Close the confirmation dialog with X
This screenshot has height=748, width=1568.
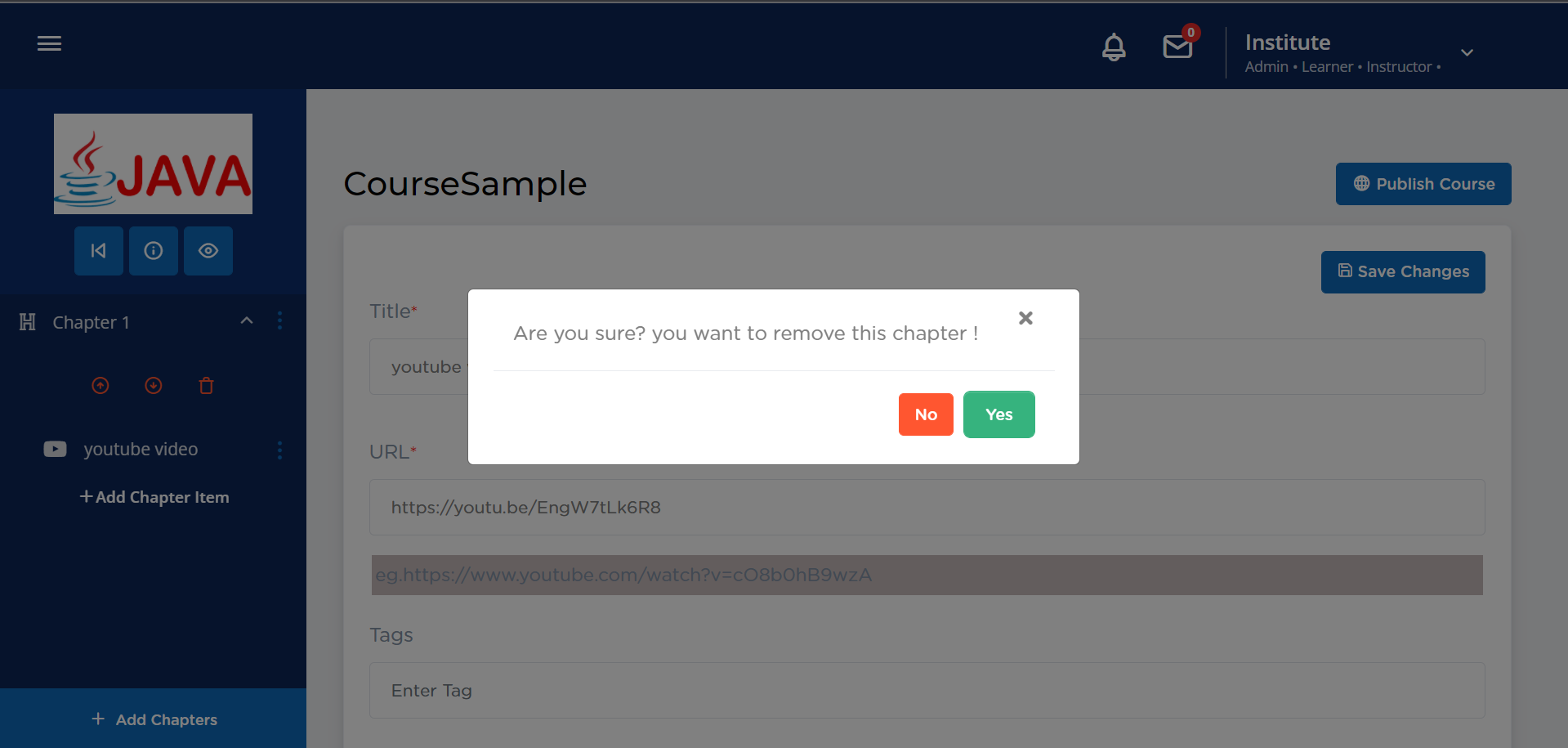click(x=1025, y=318)
